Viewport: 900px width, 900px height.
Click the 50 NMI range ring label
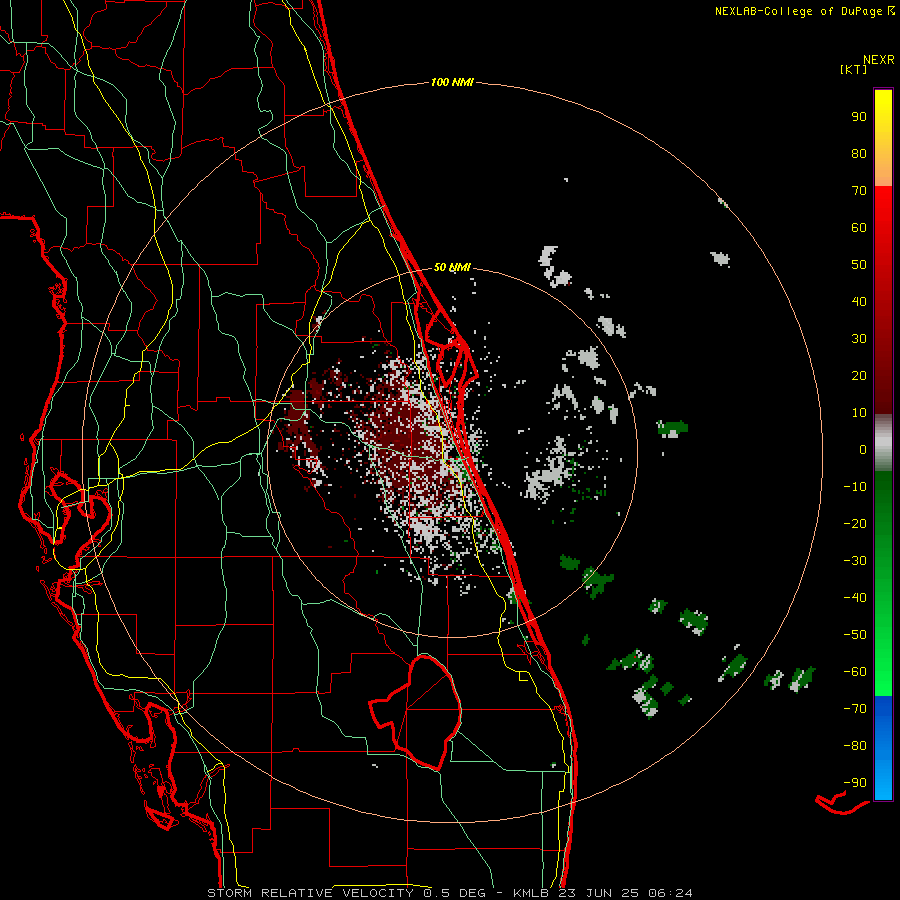[x=452, y=267]
